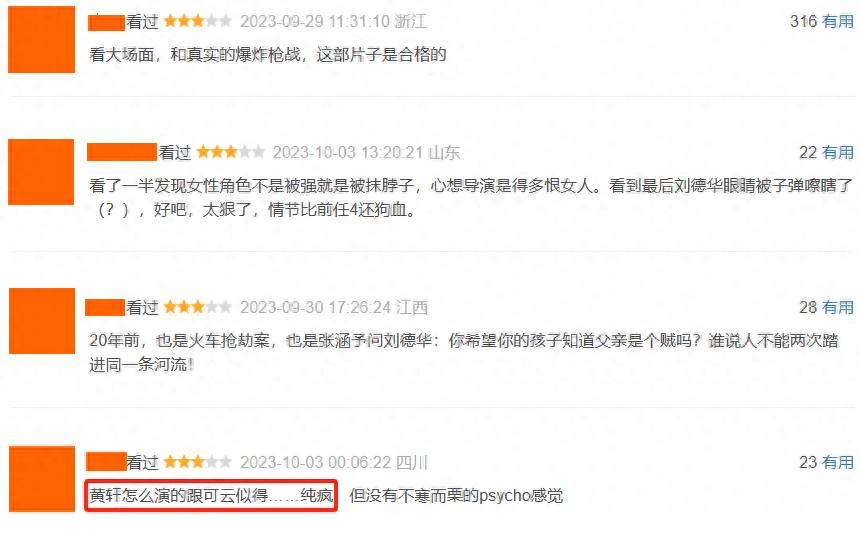861x534 pixels.
Task: Click the star rating on the Shandong review
Action: coord(231,152)
